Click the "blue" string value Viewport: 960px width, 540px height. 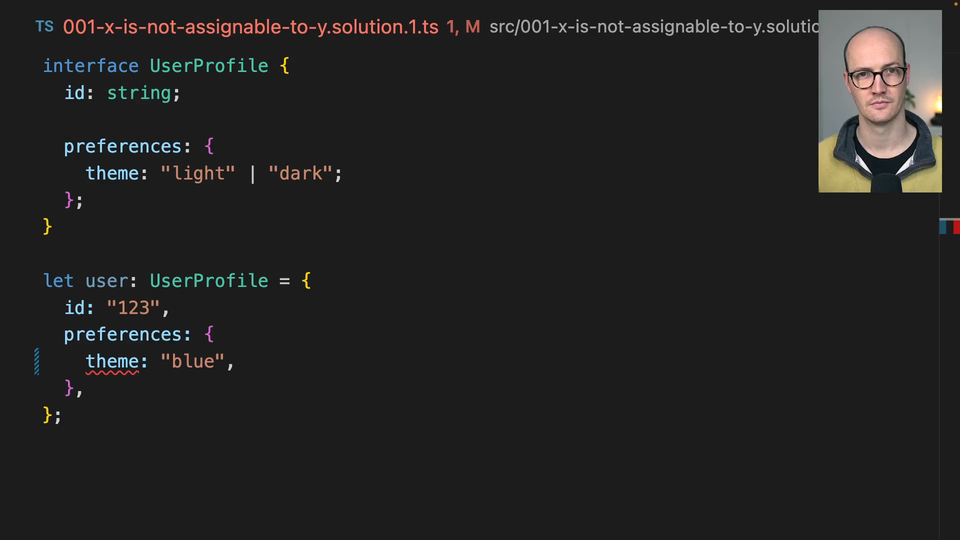[193, 361]
